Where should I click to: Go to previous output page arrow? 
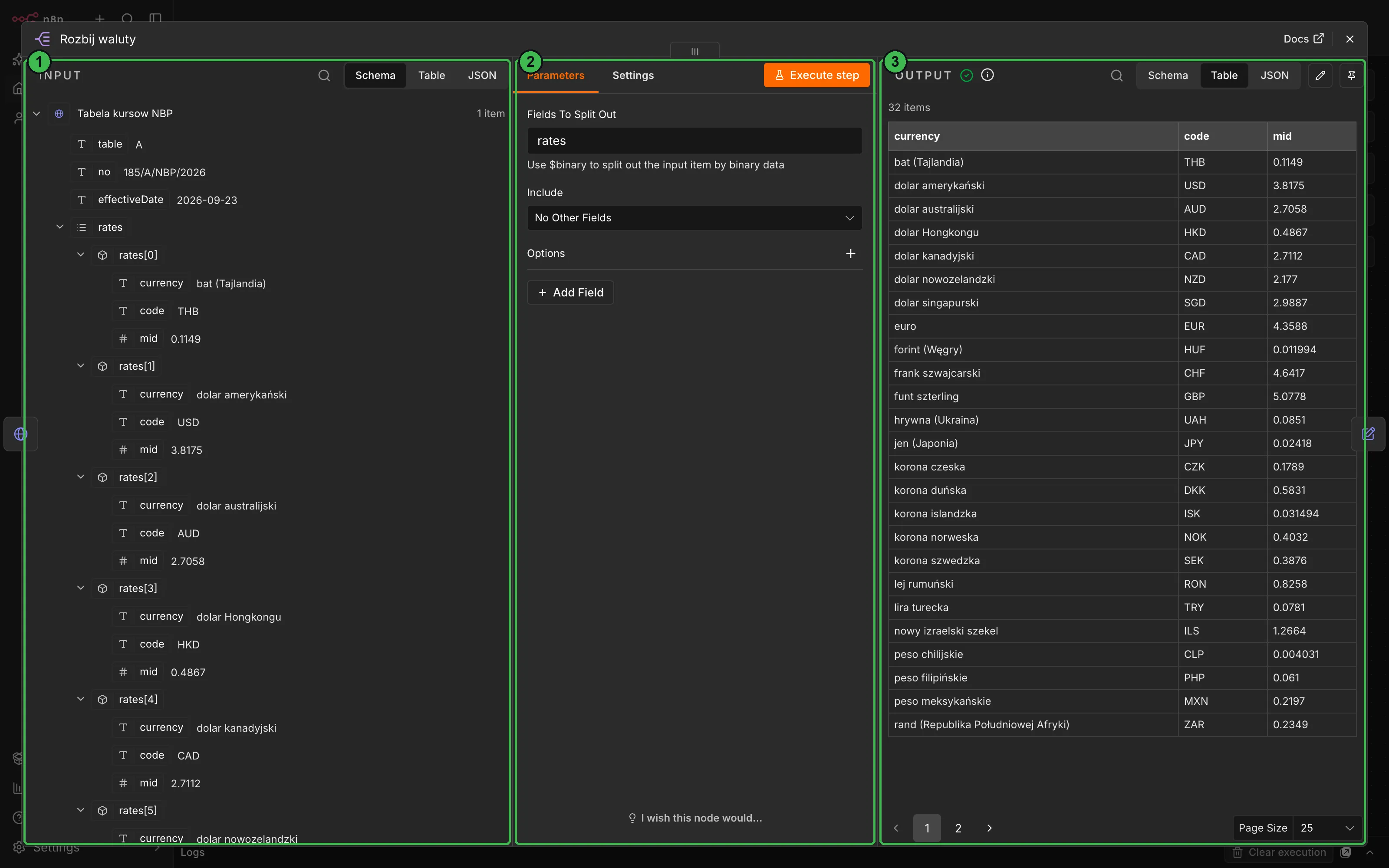pos(896,828)
